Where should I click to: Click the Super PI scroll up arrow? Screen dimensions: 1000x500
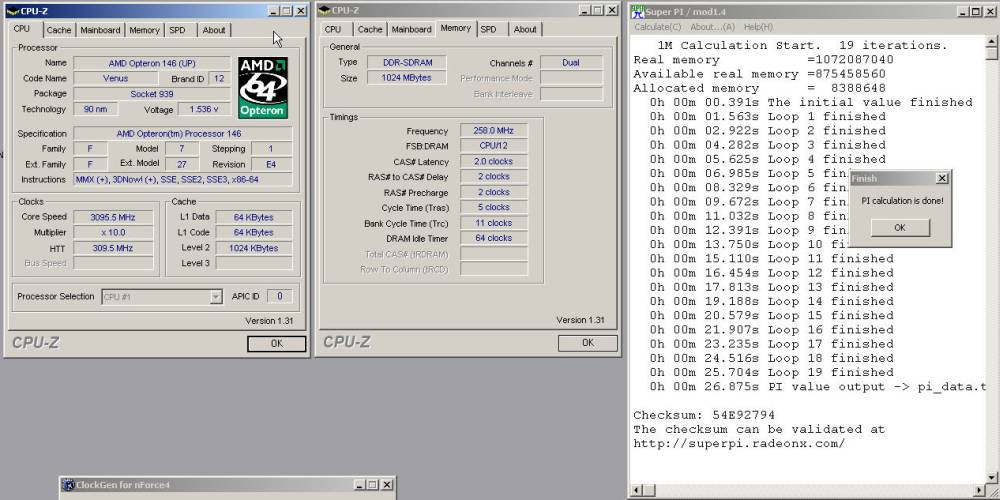click(x=992, y=42)
